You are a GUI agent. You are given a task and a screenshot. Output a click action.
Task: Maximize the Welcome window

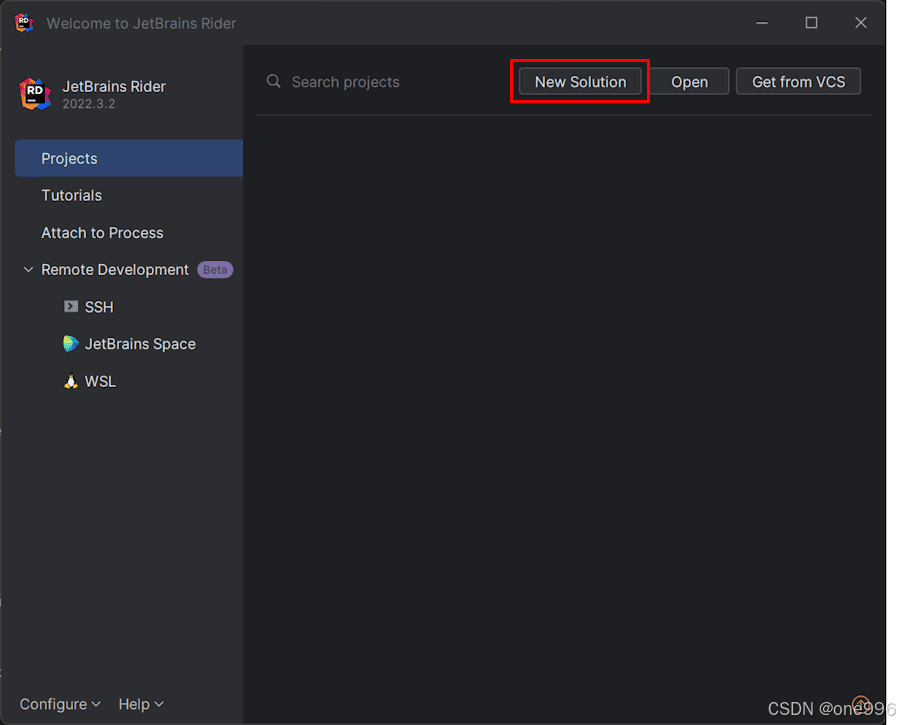(x=811, y=23)
